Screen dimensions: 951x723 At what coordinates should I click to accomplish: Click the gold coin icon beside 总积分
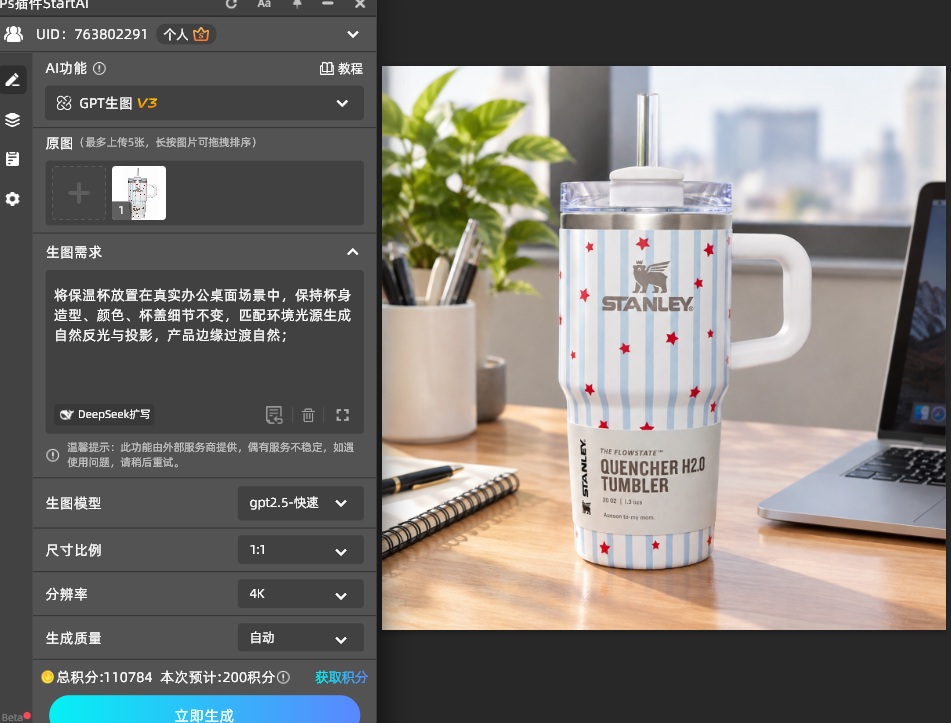(x=47, y=677)
